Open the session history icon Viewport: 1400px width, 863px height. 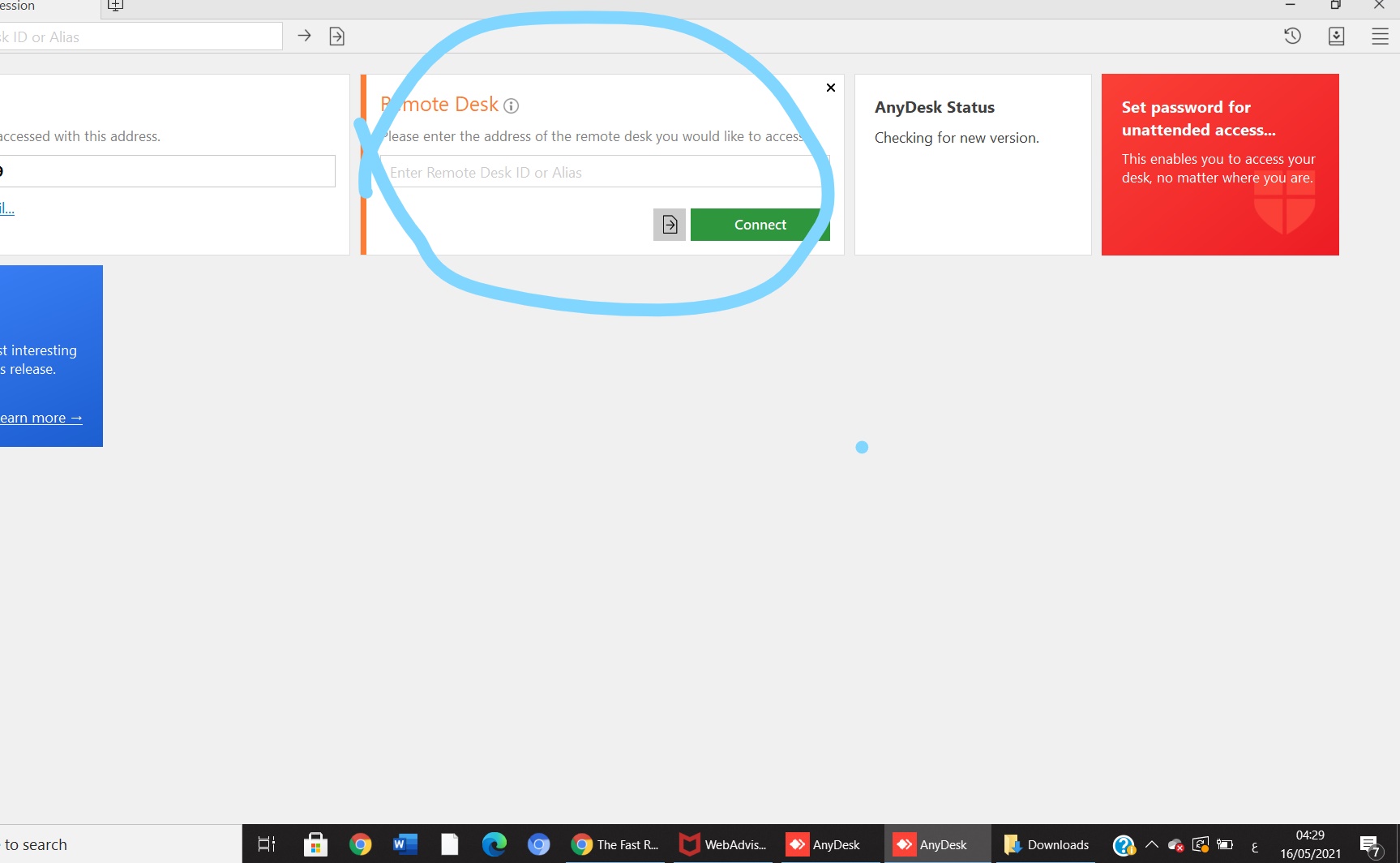(1292, 36)
